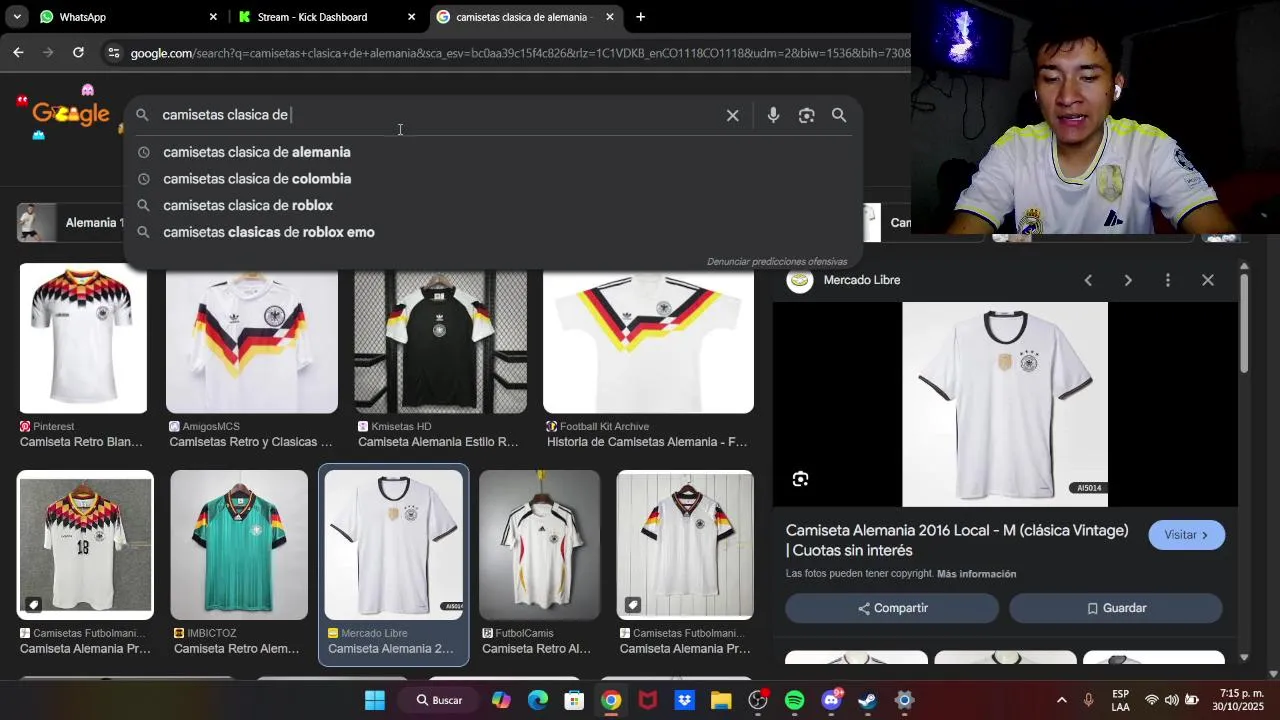This screenshot has width=1280, height=720.
Task: Click the browser address bar URL
Action: point(520,53)
